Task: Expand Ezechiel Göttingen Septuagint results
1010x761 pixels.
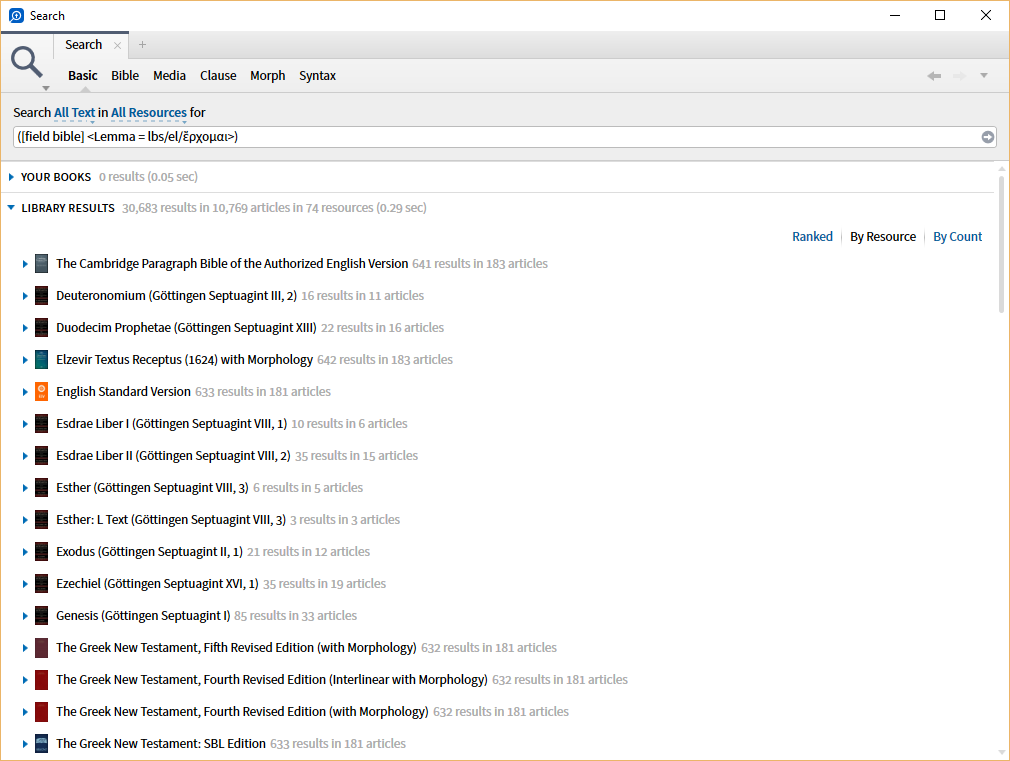Action: coord(24,584)
